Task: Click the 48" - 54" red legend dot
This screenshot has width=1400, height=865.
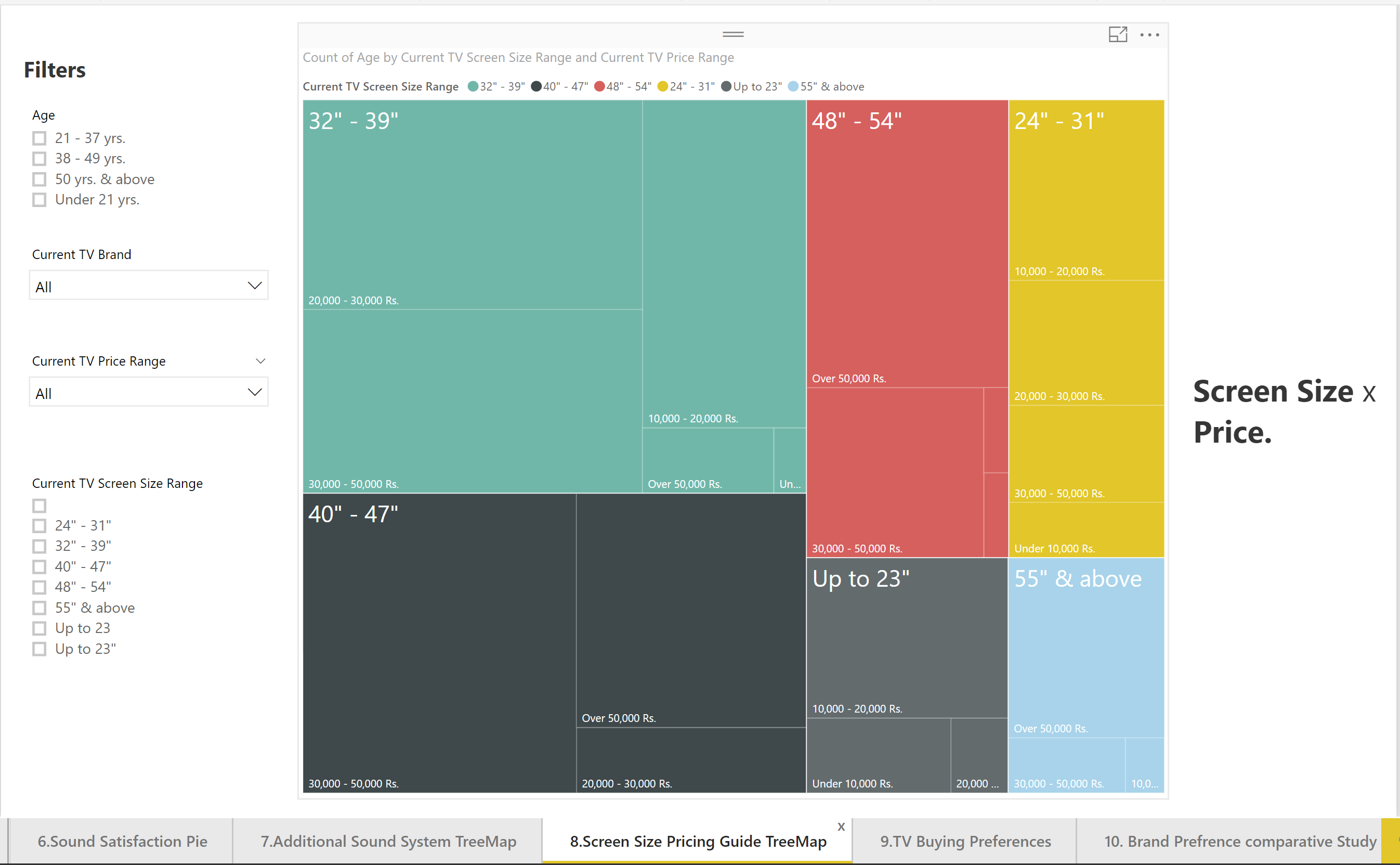Action: (x=599, y=86)
